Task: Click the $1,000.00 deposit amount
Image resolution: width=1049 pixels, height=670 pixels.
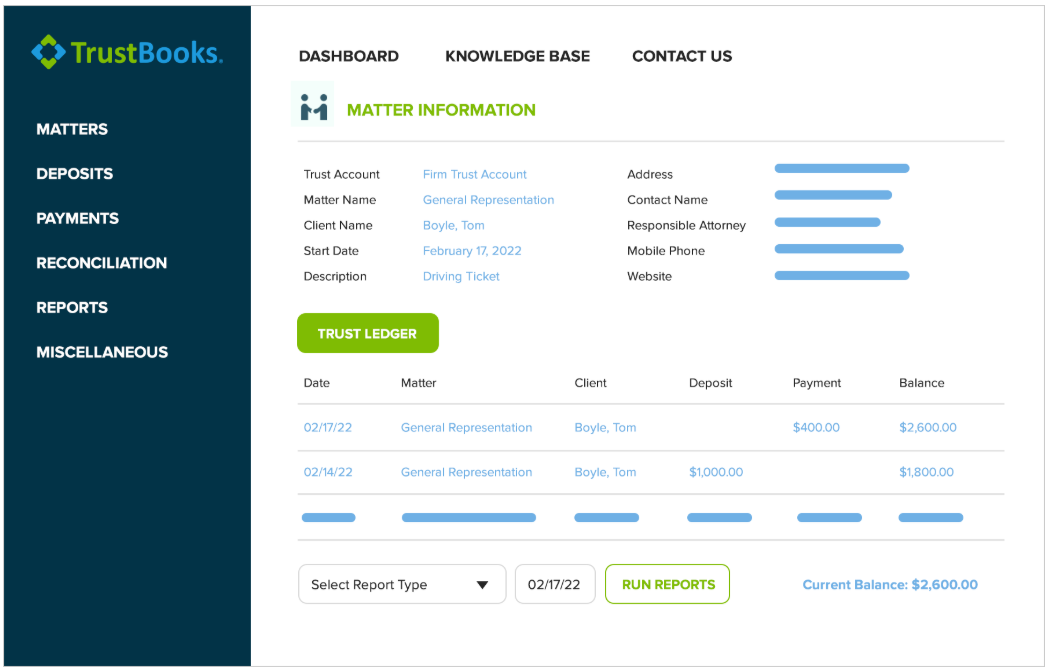Action: click(716, 472)
